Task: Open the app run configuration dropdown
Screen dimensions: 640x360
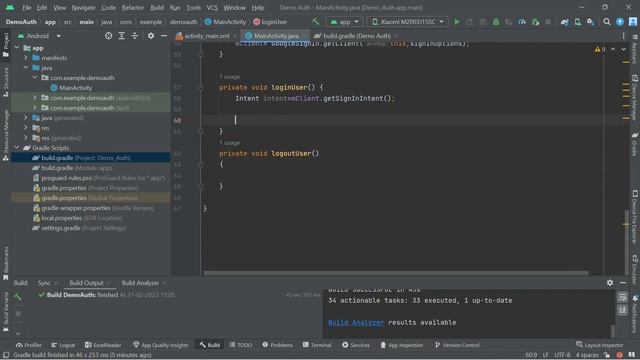Action: click(x=344, y=22)
